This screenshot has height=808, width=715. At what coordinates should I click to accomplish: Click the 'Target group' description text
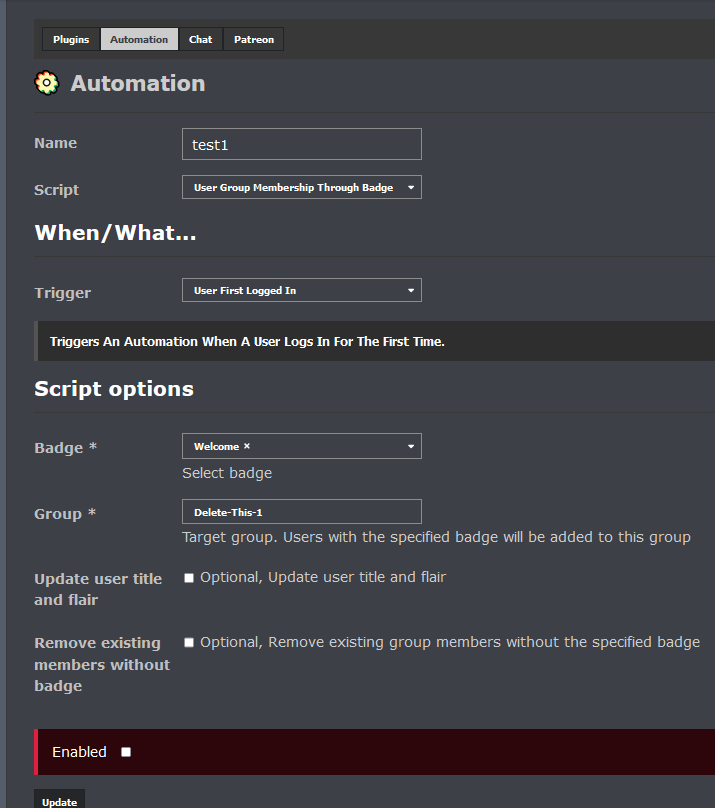tap(436, 537)
